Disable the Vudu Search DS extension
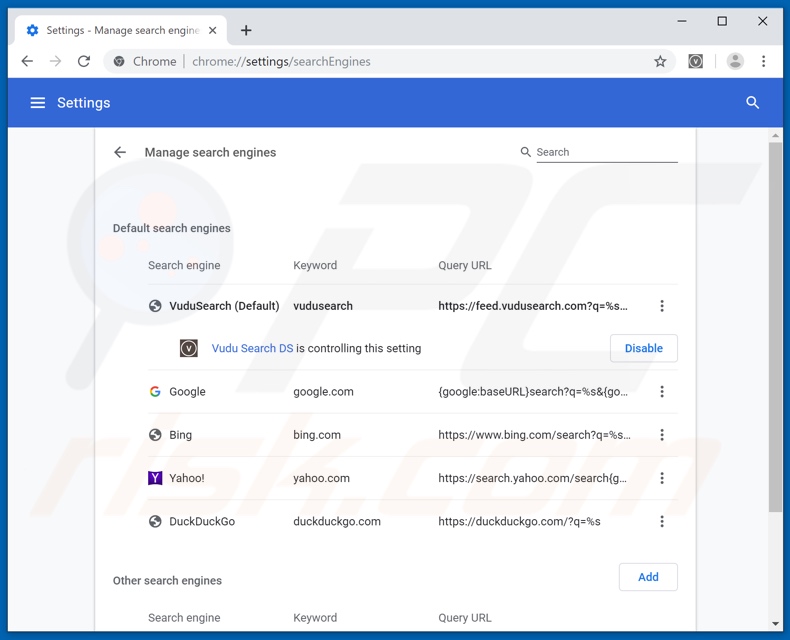 click(643, 348)
